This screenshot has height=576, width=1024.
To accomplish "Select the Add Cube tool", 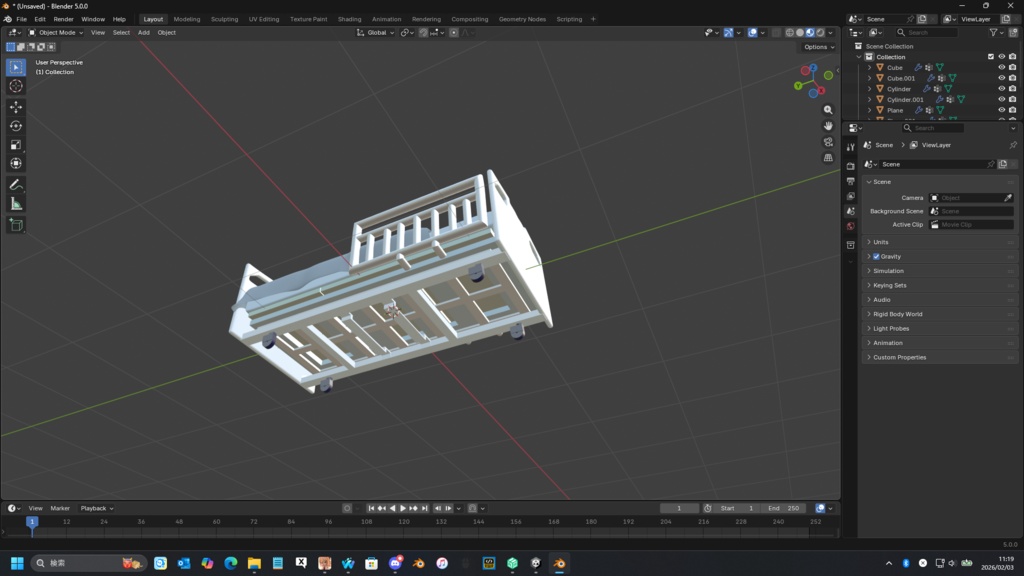I will coord(16,225).
